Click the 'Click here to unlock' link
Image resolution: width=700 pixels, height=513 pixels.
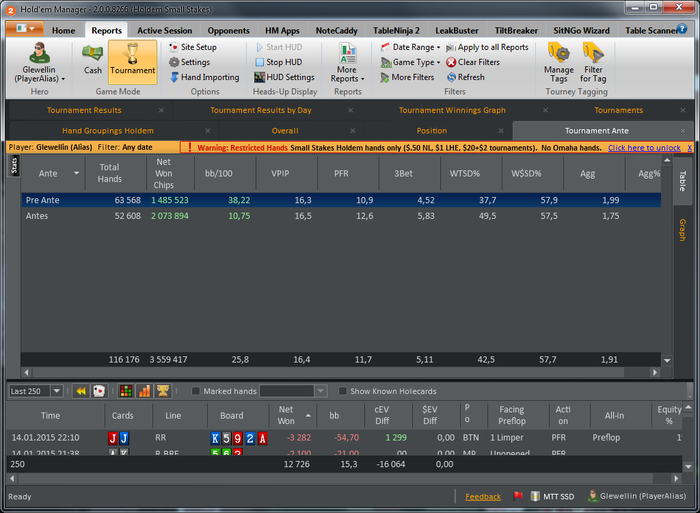tap(644, 148)
